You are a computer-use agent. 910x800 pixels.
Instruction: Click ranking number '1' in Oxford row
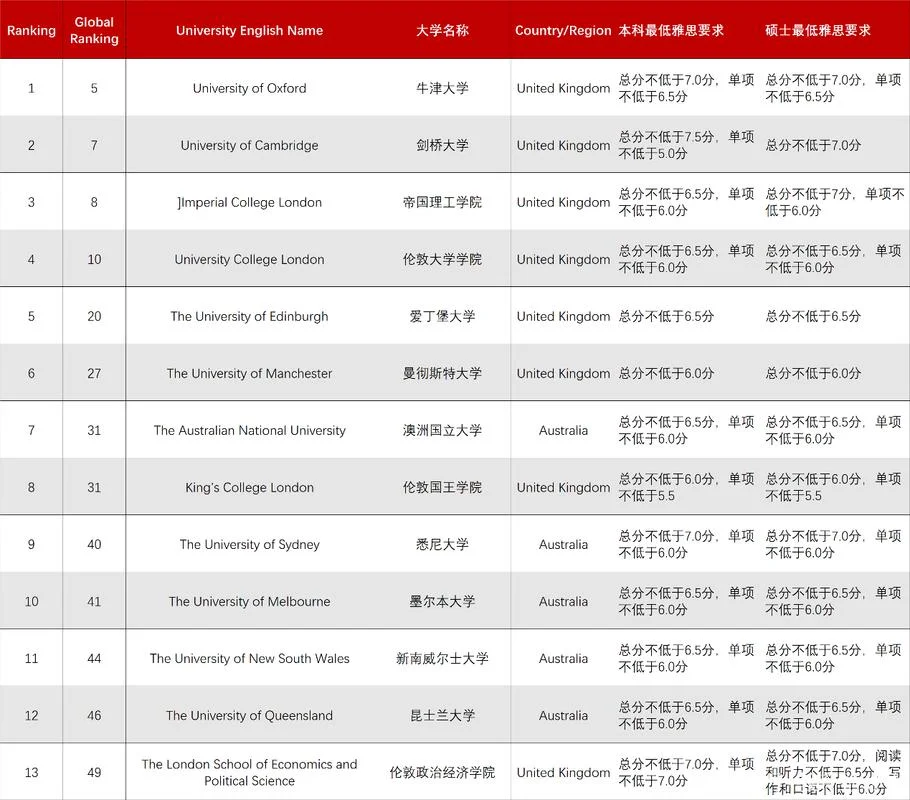31,88
